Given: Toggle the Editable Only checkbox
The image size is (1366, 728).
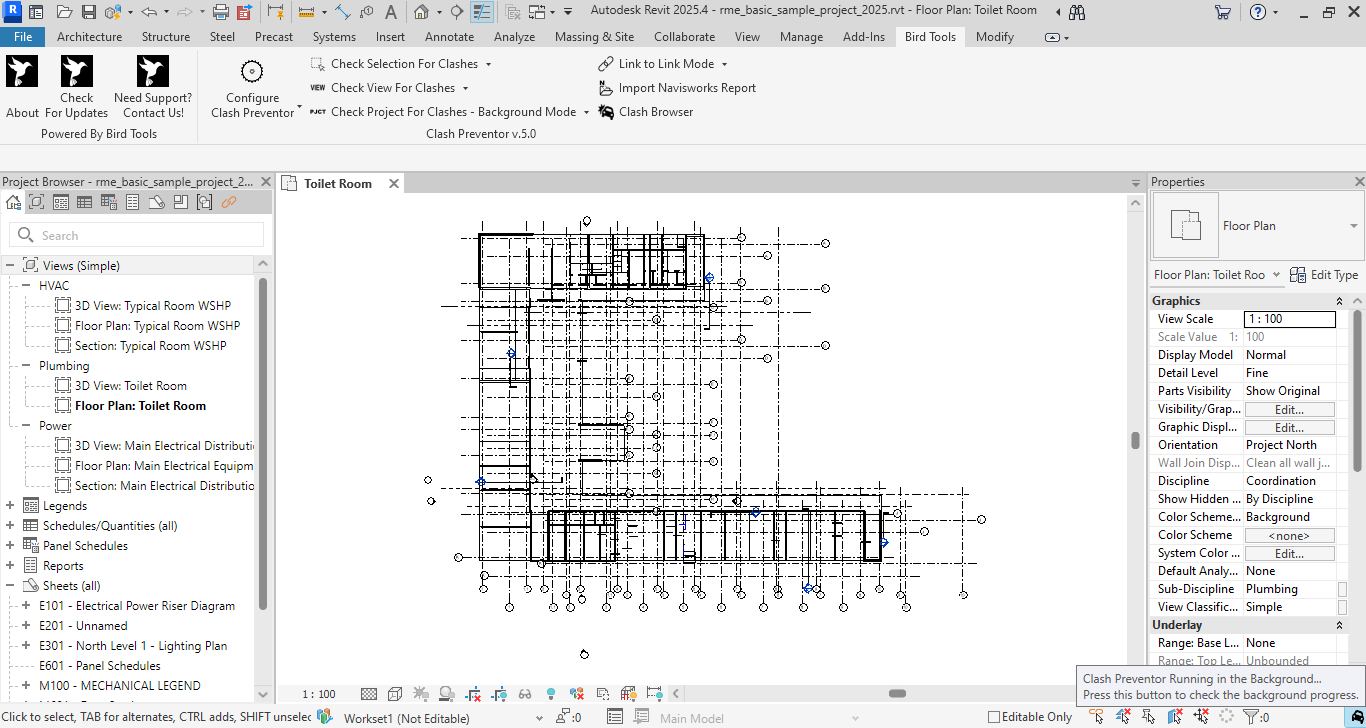Looking at the screenshot, I should point(994,717).
